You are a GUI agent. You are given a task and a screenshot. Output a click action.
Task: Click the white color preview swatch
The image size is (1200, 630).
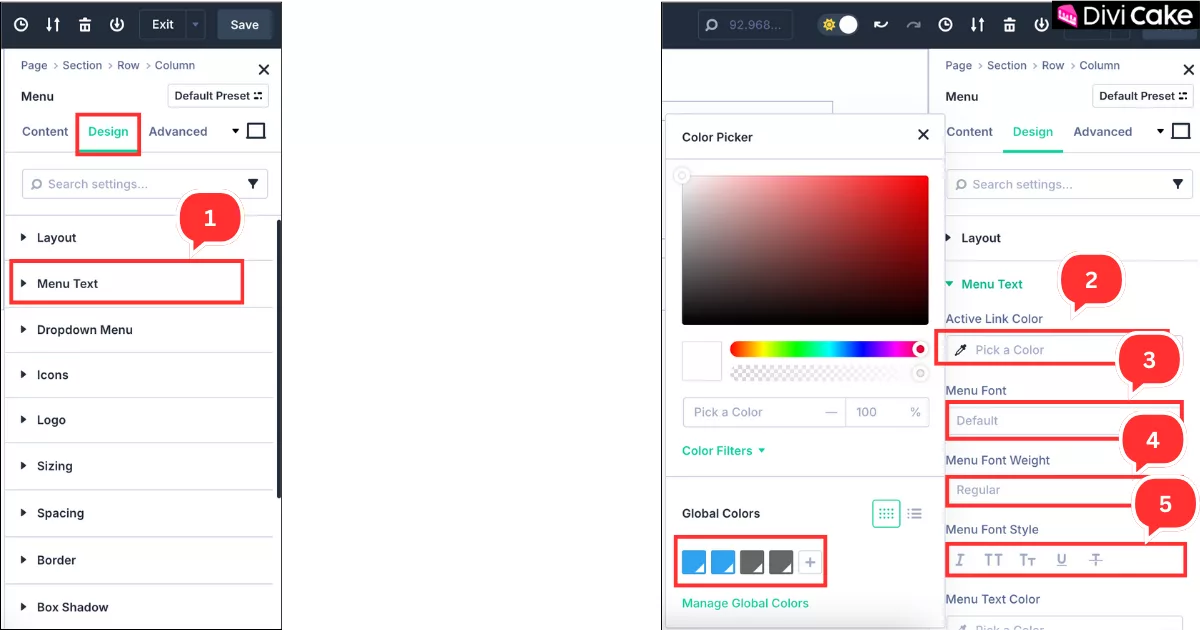coord(702,361)
